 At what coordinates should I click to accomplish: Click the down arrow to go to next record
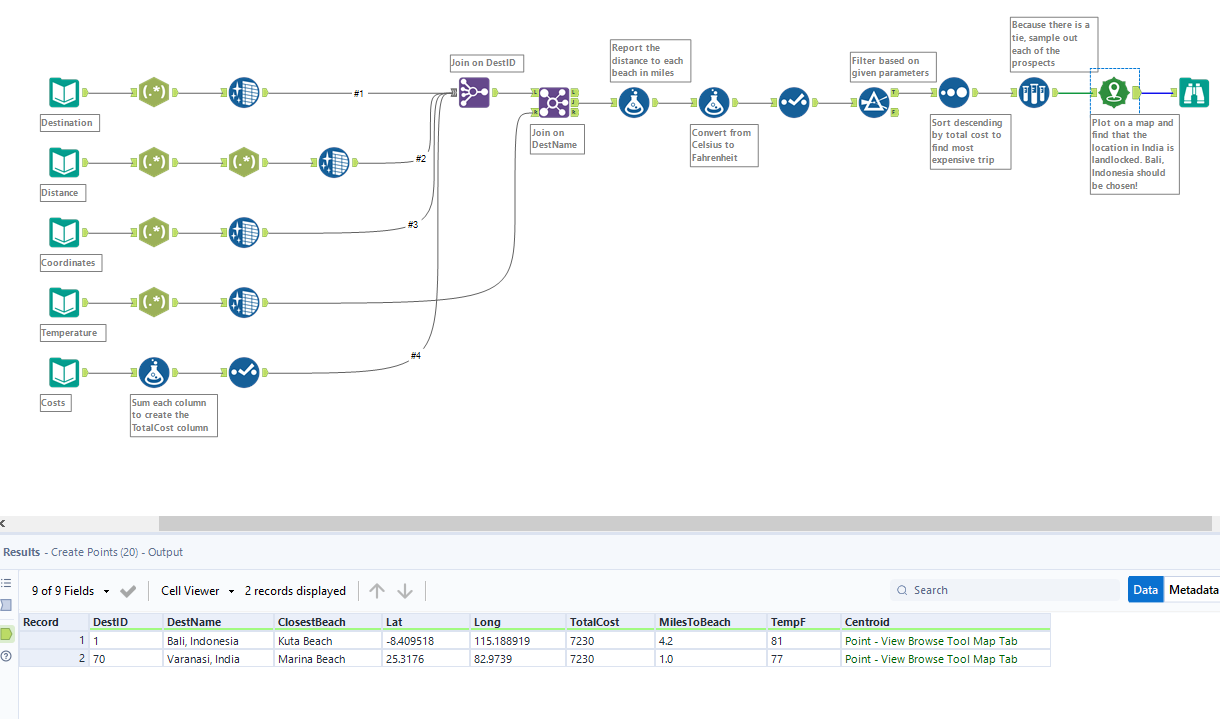click(x=405, y=591)
